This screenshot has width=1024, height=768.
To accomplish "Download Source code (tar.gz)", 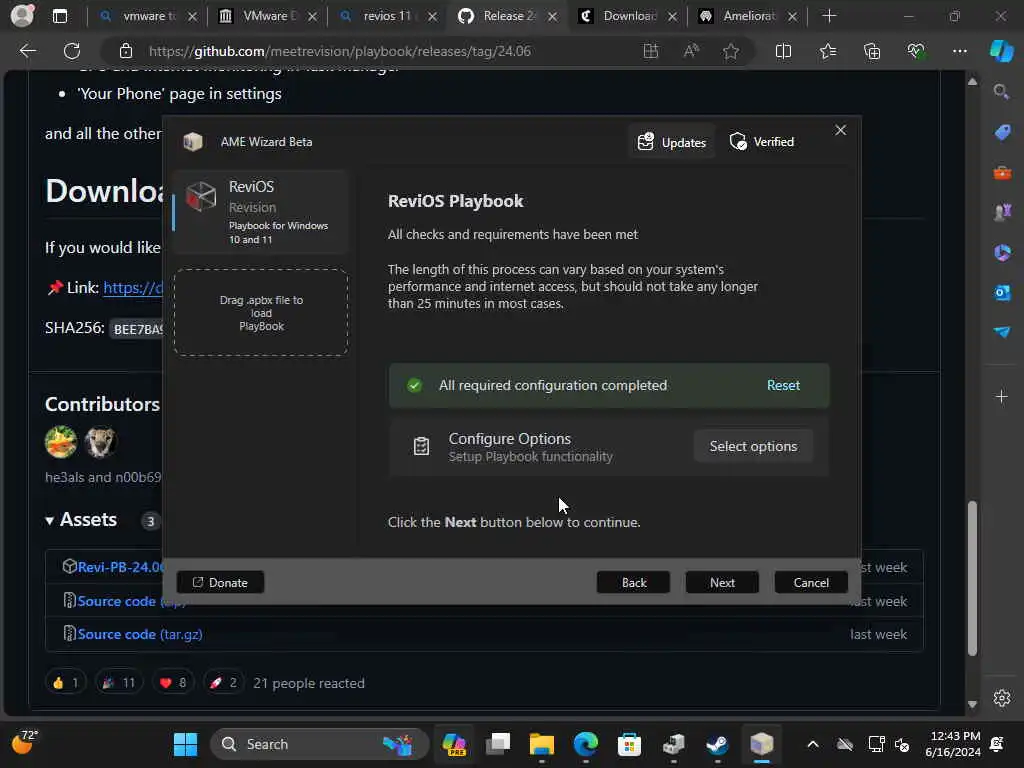I will tap(140, 634).
